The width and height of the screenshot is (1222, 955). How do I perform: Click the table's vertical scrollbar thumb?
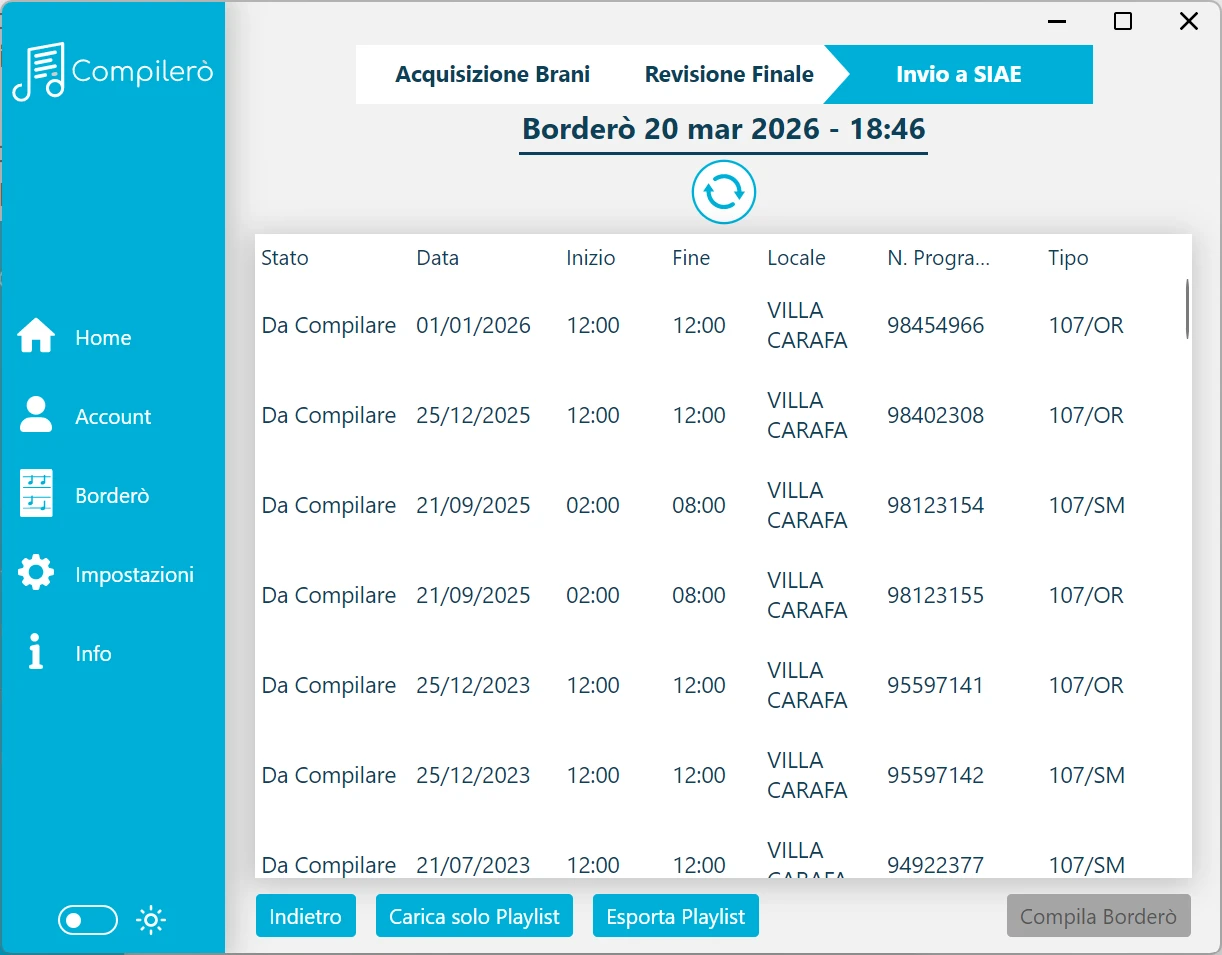(x=1187, y=308)
